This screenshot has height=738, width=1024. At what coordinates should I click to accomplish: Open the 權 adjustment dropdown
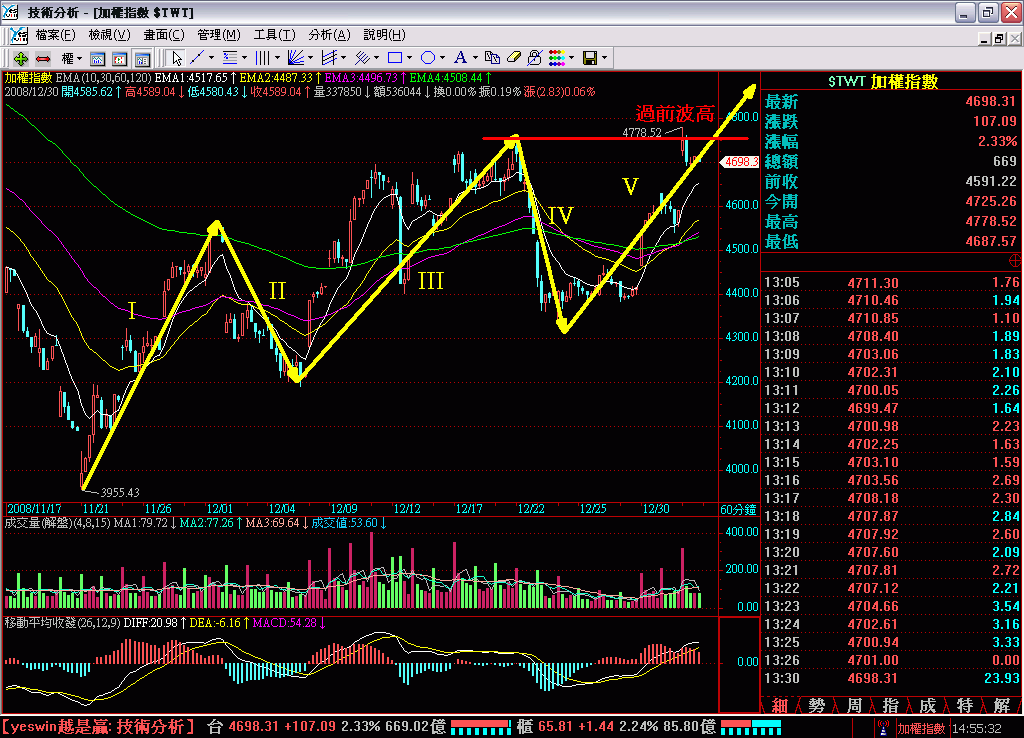[x=71, y=58]
